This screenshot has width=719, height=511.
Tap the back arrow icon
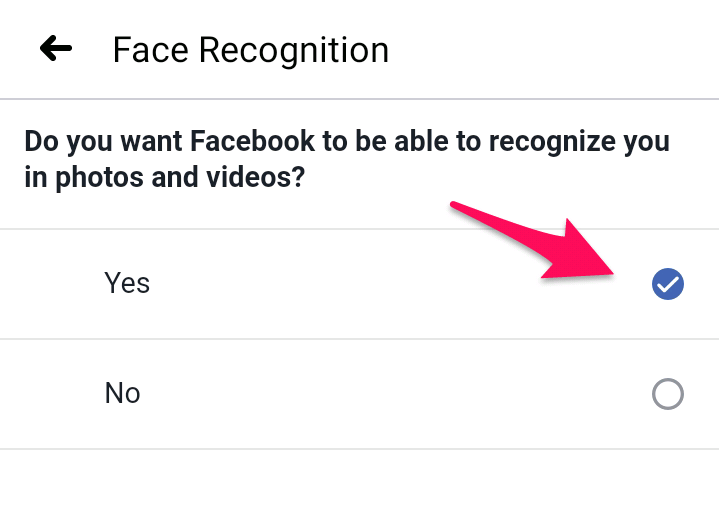pyautogui.click(x=56, y=49)
